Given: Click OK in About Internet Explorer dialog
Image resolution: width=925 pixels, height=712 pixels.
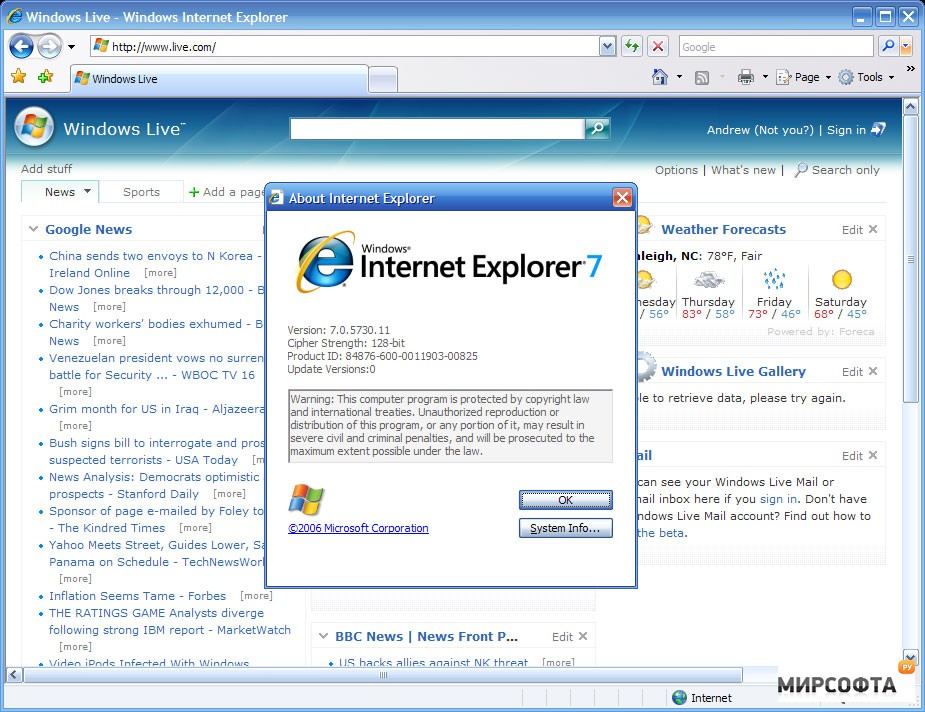Looking at the screenshot, I should pyautogui.click(x=565, y=500).
